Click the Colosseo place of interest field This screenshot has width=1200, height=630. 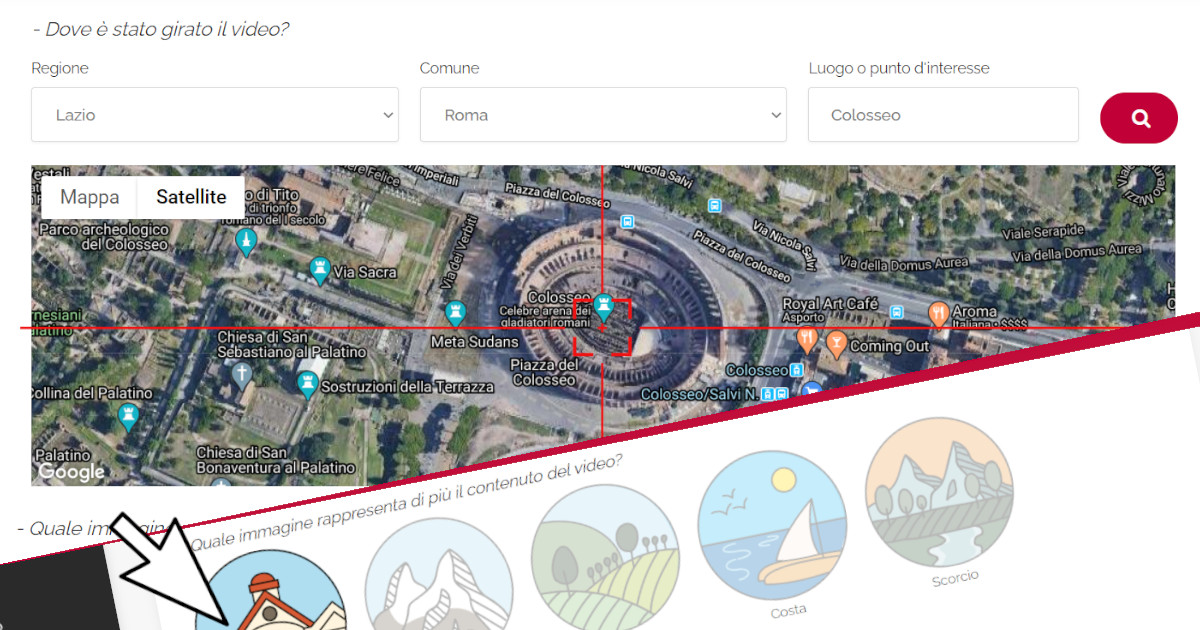tap(943, 115)
